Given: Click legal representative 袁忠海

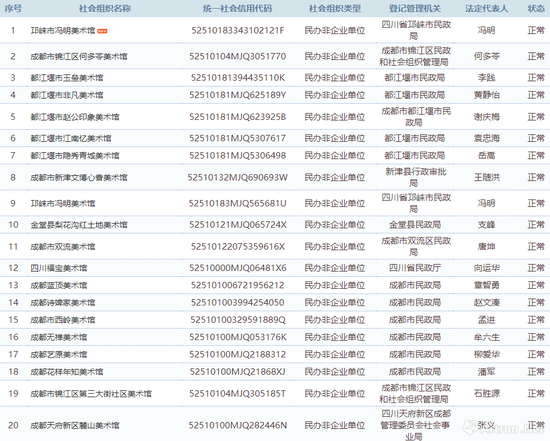Looking at the screenshot, I should click(487, 138).
